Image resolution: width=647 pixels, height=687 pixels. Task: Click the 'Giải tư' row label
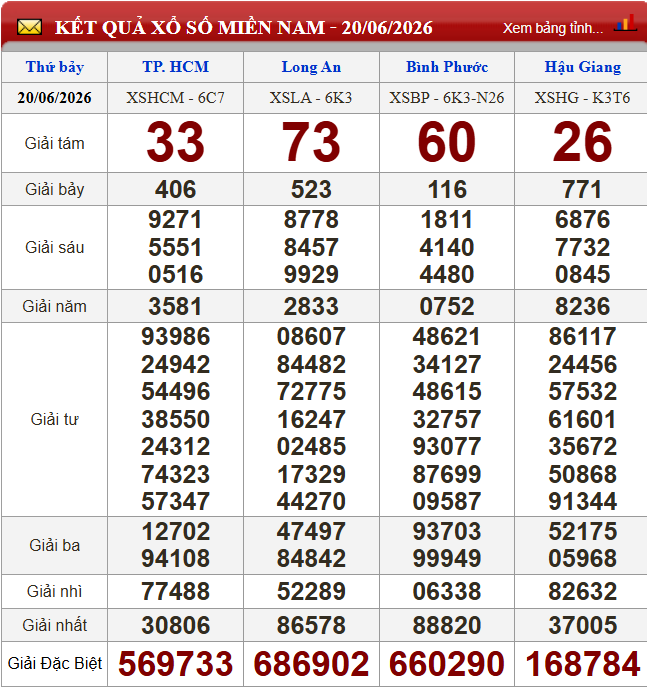pyautogui.click(x=54, y=419)
